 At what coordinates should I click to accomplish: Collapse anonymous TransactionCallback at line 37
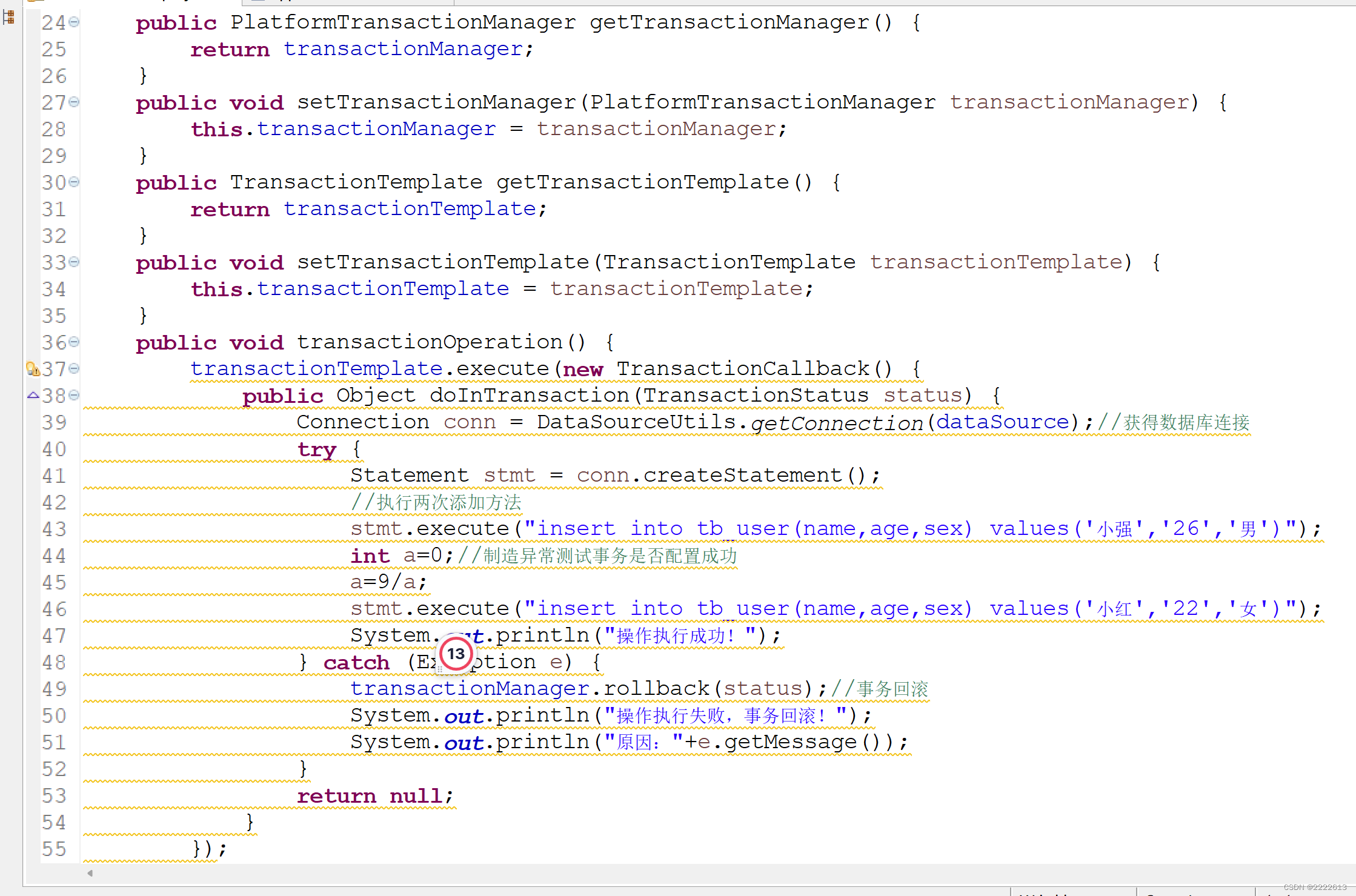click(74, 369)
